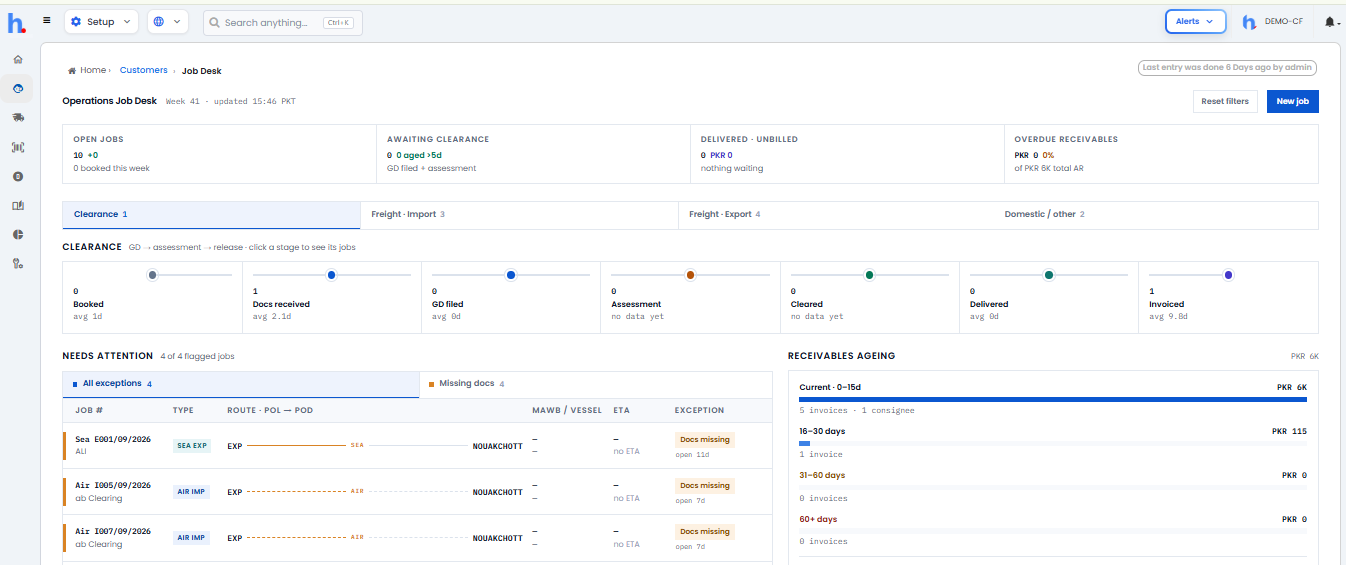
Task: Click the home icon in breadcrumb
Action: (72, 71)
